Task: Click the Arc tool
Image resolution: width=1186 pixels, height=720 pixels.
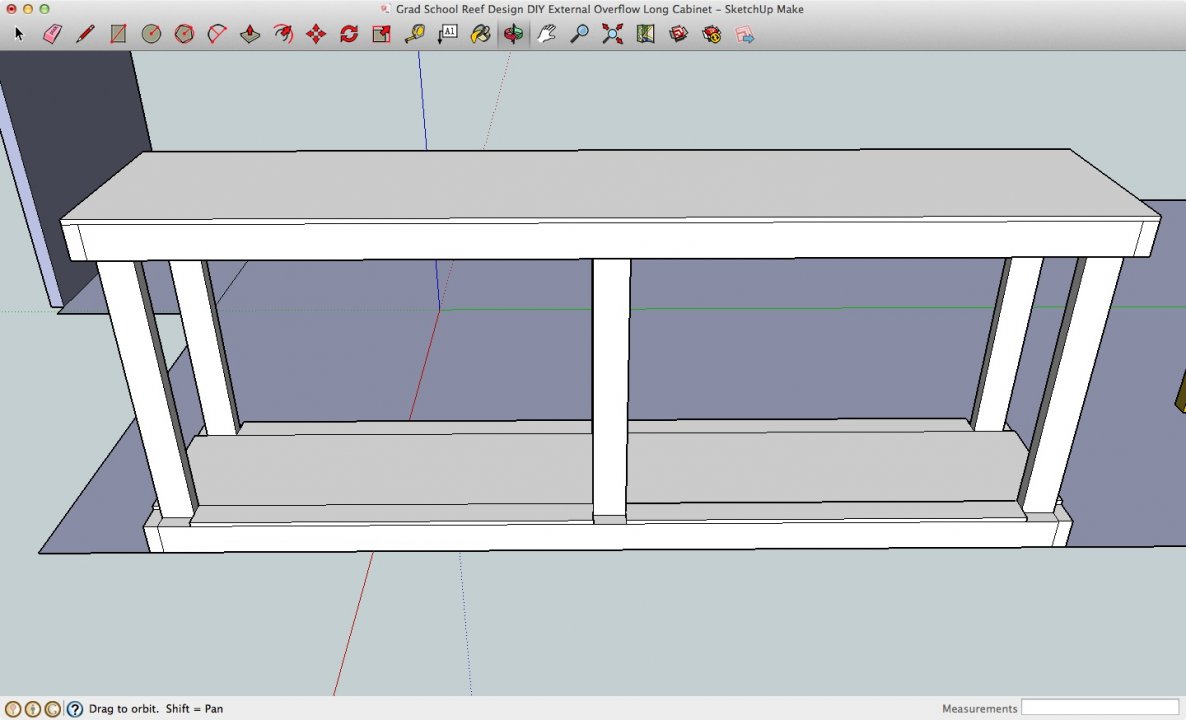Action: (217, 34)
